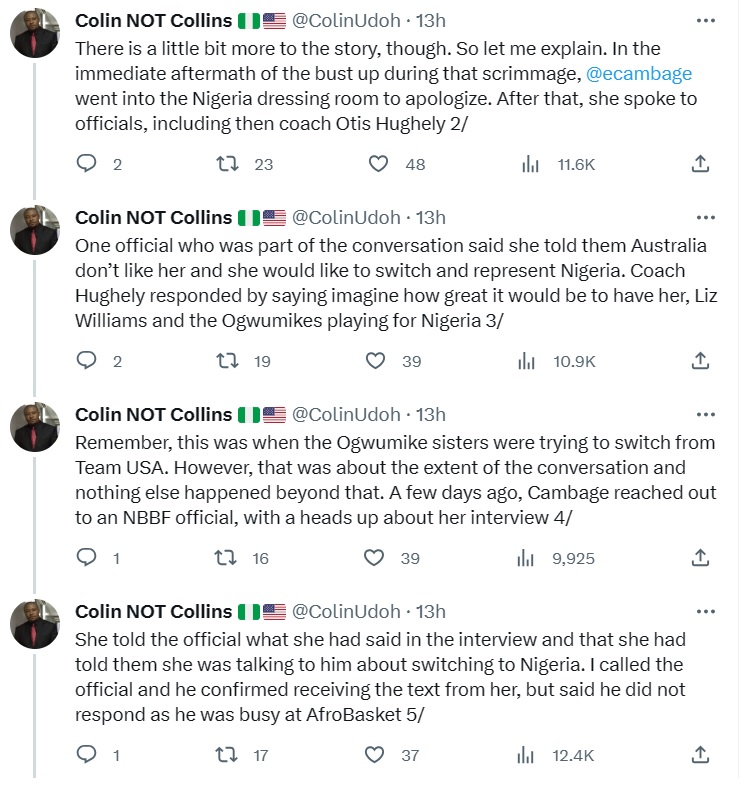Reply to the tweet ending in 3/
Image resolution: width=746 pixels, height=807 pixels.
pos(88,361)
